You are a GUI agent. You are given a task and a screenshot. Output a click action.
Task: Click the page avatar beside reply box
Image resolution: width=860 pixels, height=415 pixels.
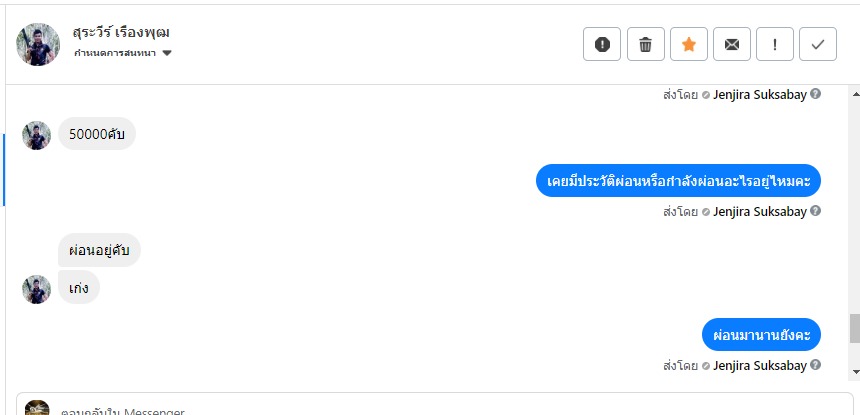tap(37, 408)
